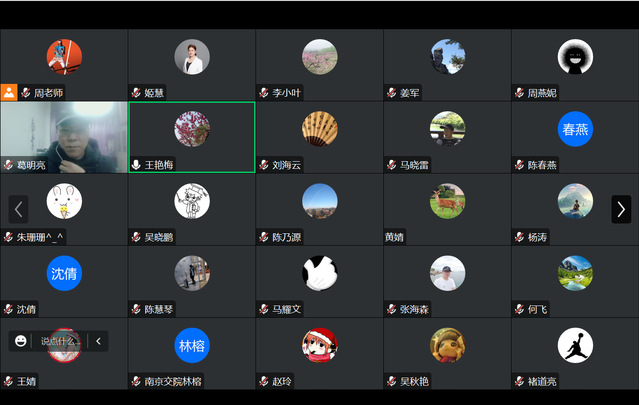639x405 pixels.
Task: Click the 黄婧 name label
Action: tap(395, 237)
